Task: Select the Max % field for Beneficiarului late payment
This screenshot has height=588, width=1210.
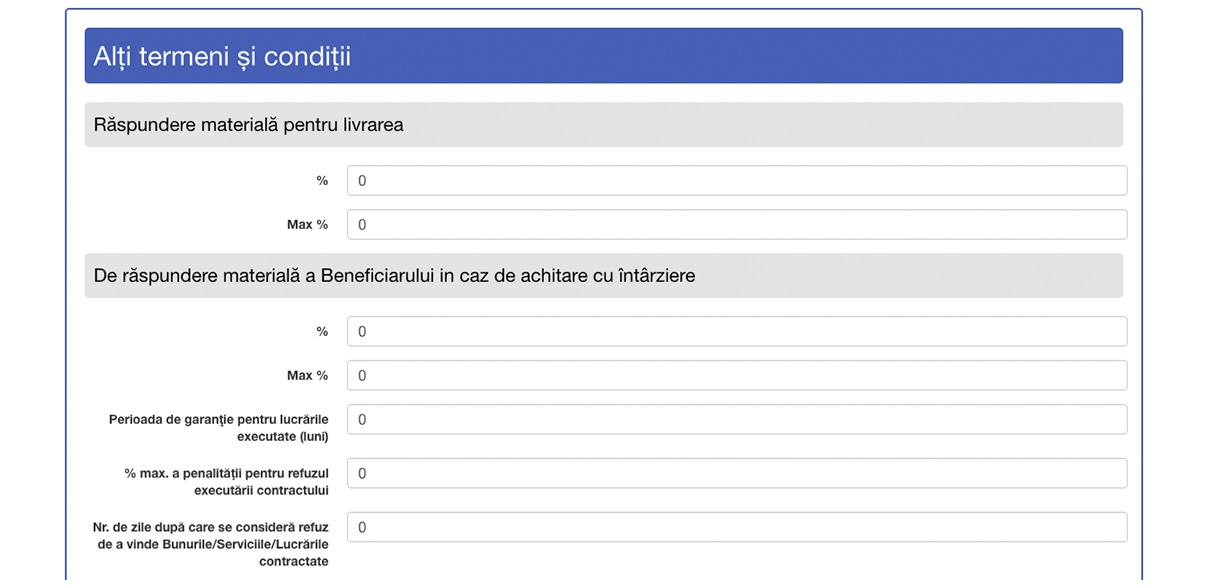Action: [737, 376]
